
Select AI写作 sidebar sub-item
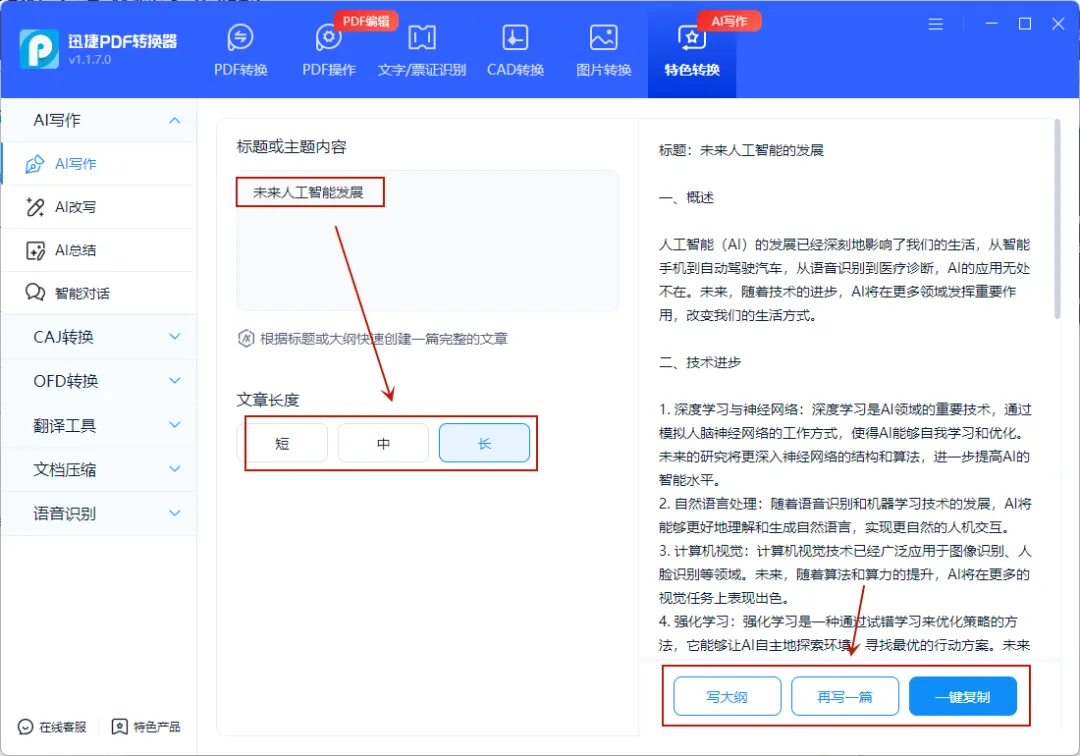click(x=98, y=164)
